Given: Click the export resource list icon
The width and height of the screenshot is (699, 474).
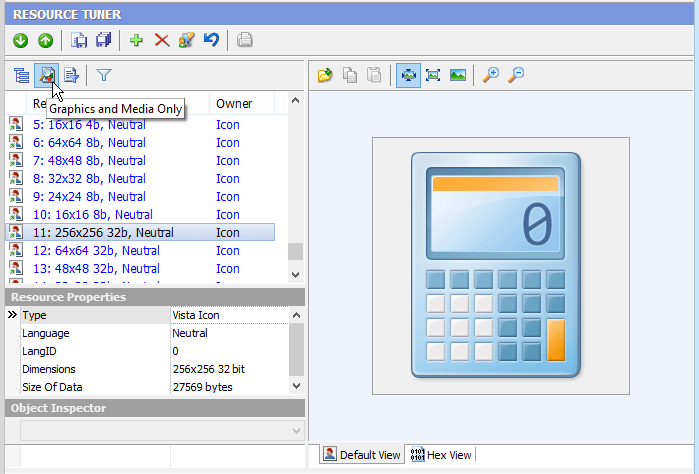Looking at the screenshot, I should pyautogui.click(x=71, y=75).
